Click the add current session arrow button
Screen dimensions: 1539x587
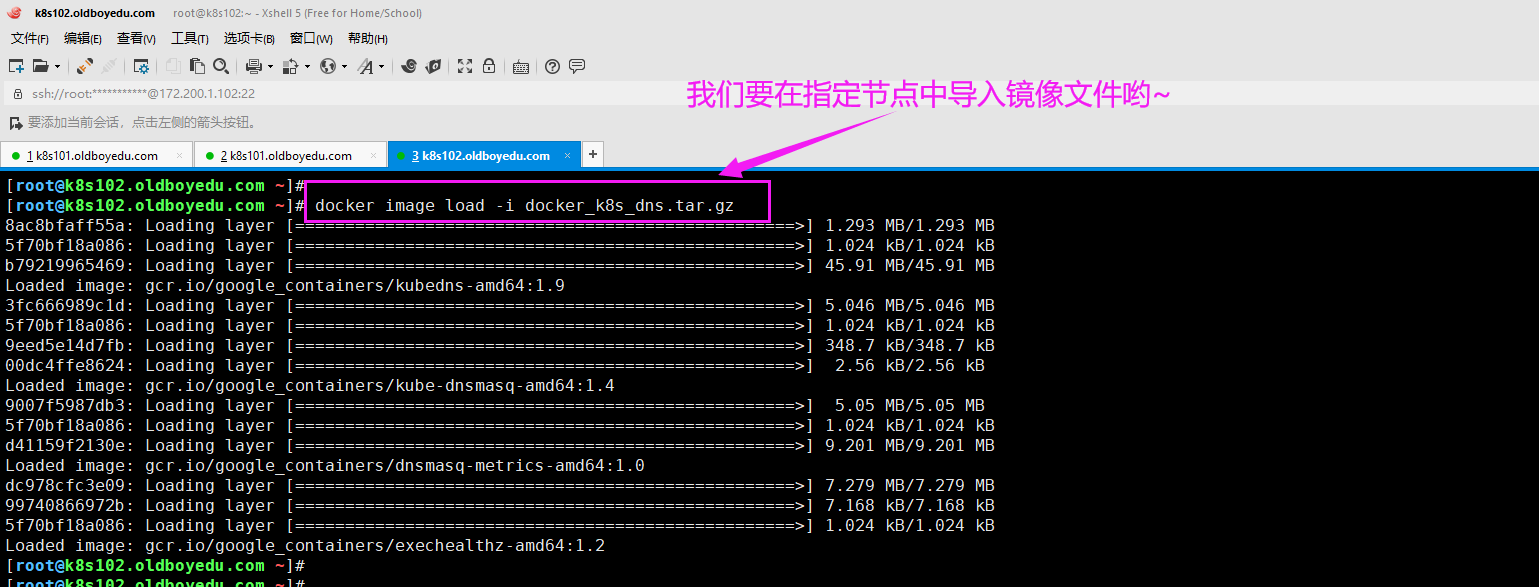click(15, 123)
